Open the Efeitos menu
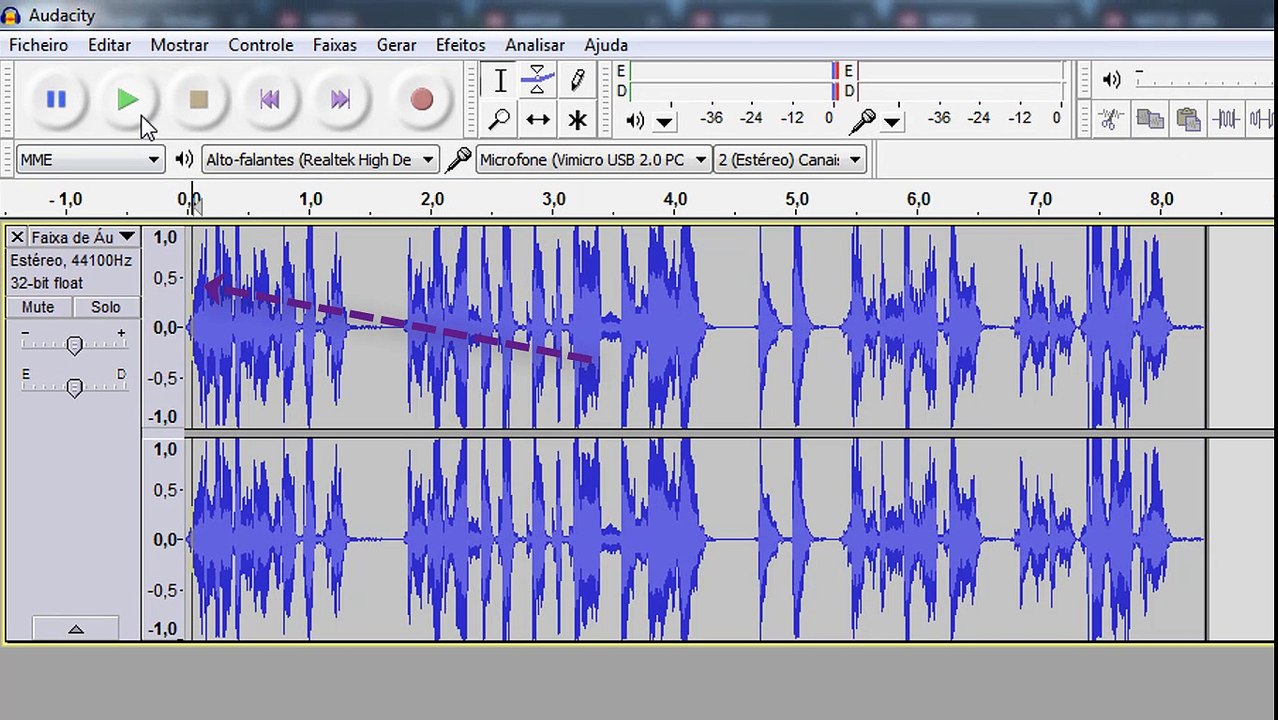 coord(461,45)
